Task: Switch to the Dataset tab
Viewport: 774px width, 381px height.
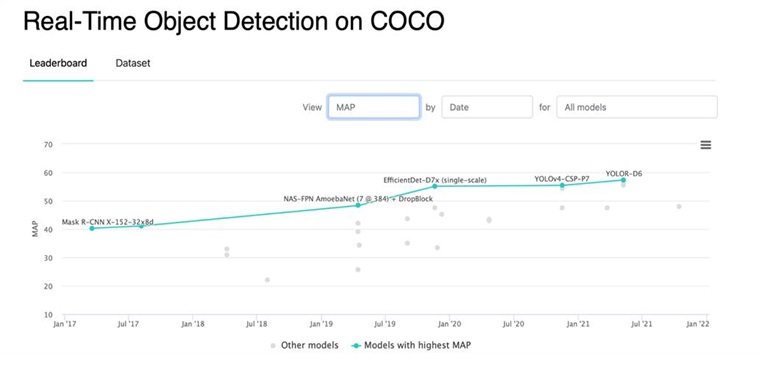Action: coord(133,63)
